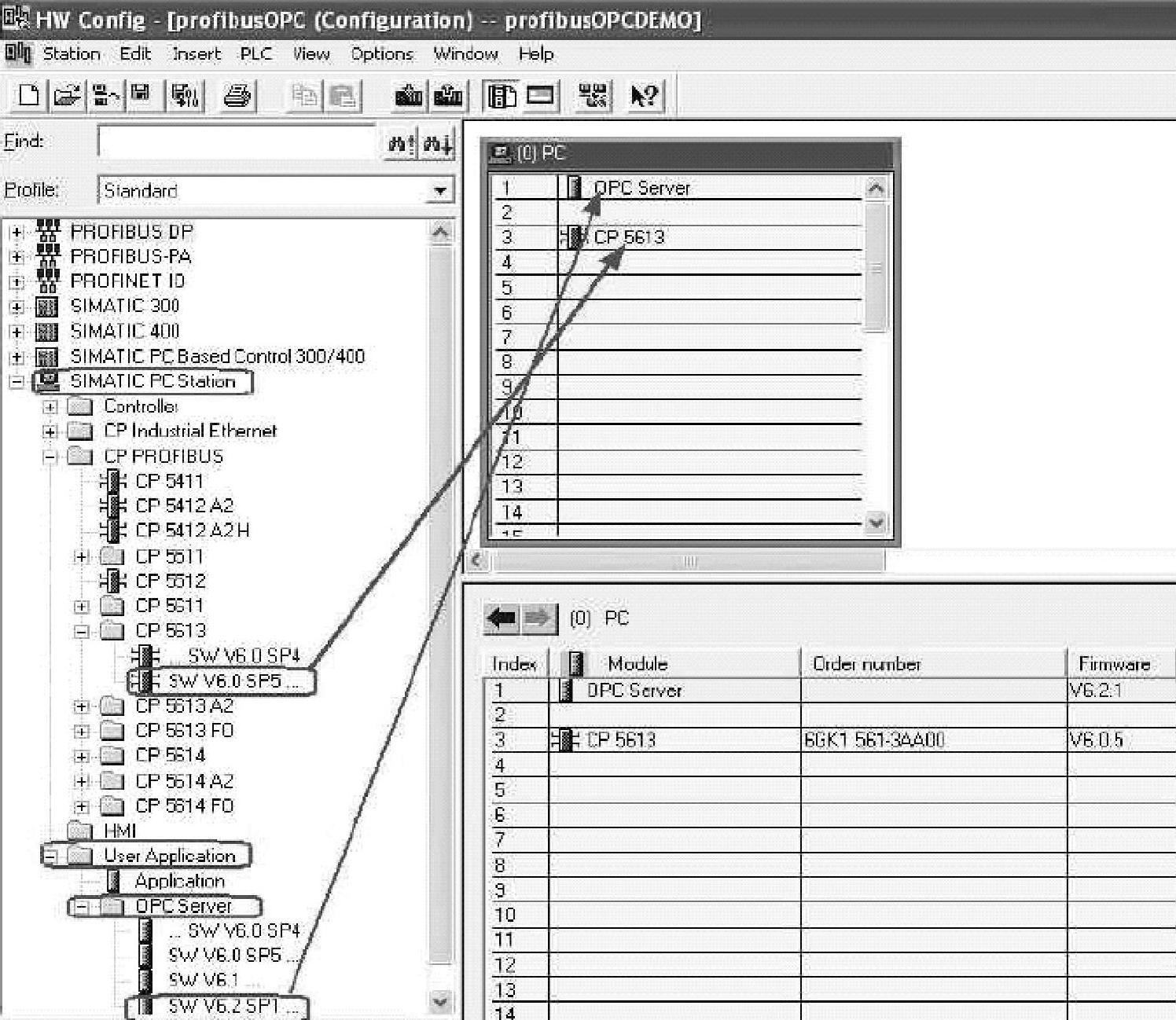This screenshot has height=1020, width=1176.
Task: Open the Edit menu
Action: pyautogui.click(x=135, y=53)
